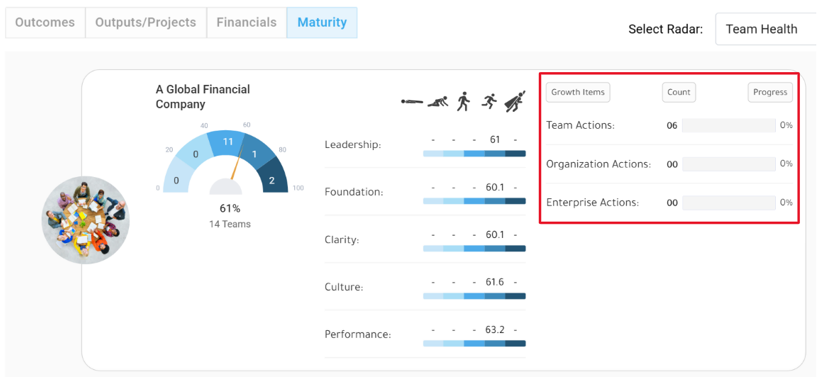
Task: Click the Progress header button
Action: (x=770, y=93)
